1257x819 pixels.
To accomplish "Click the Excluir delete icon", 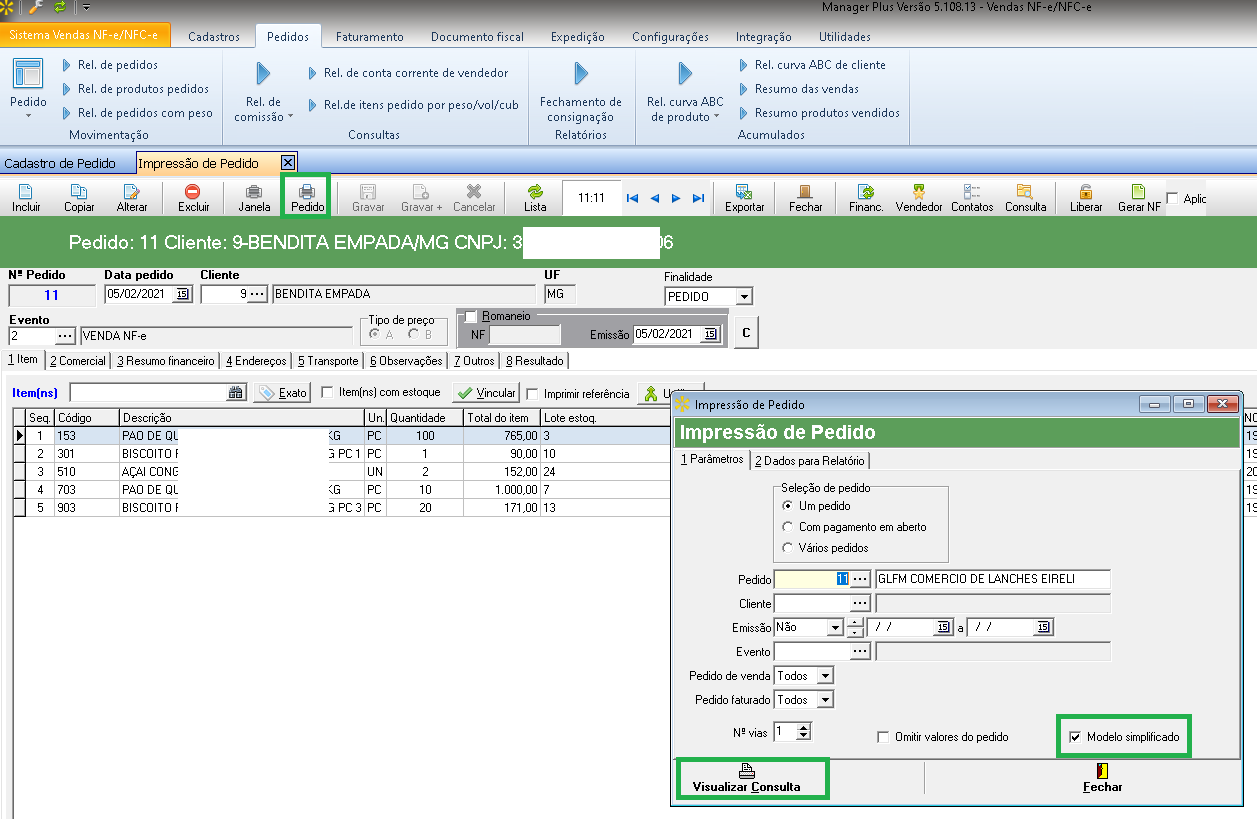I will [x=193, y=197].
